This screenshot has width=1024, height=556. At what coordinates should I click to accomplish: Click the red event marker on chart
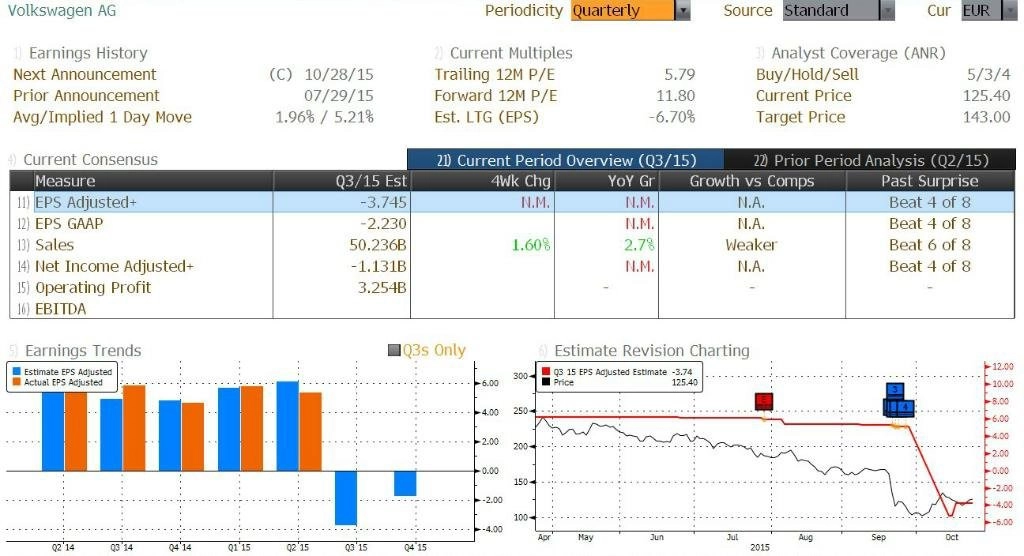point(763,401)
